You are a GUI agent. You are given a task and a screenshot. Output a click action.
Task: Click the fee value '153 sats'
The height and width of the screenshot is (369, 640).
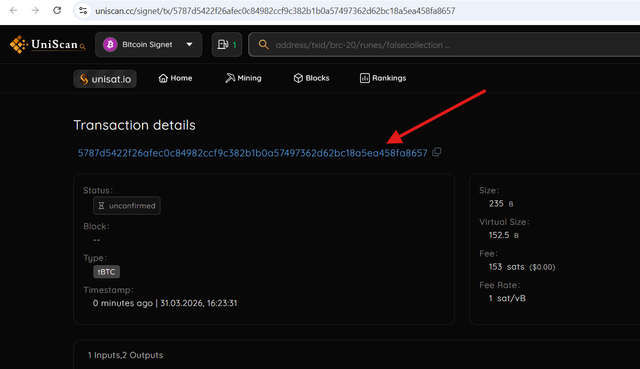pyautogui.click(x=507, y=267)
